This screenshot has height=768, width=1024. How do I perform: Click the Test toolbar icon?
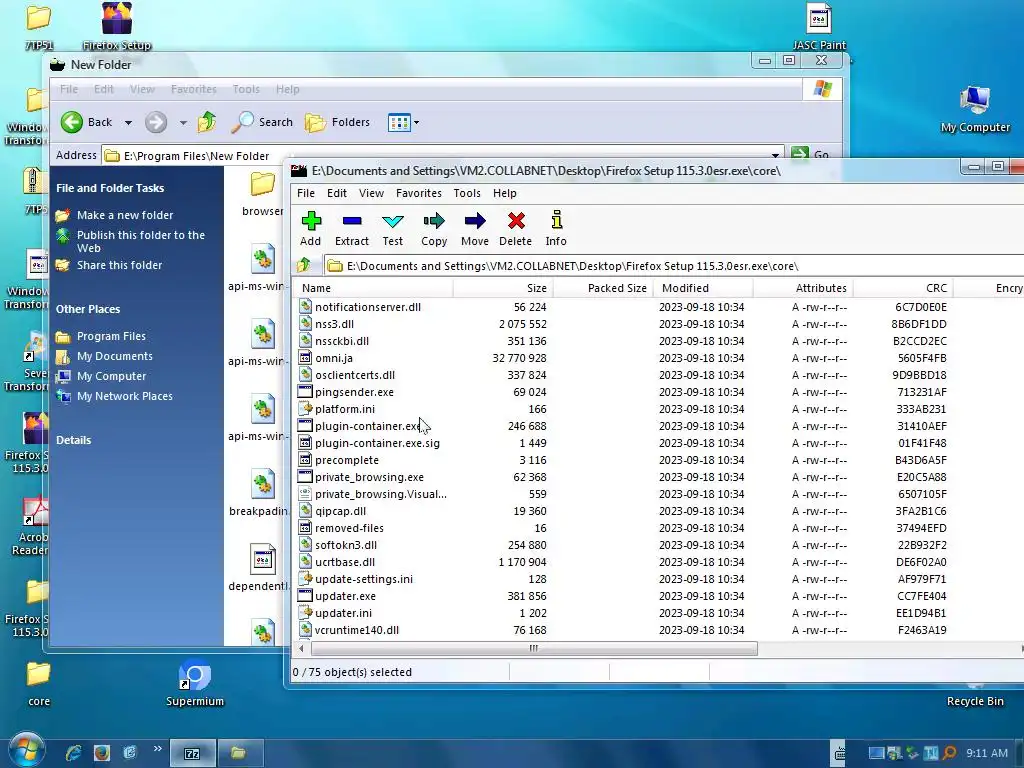click(x=392, y=228)
